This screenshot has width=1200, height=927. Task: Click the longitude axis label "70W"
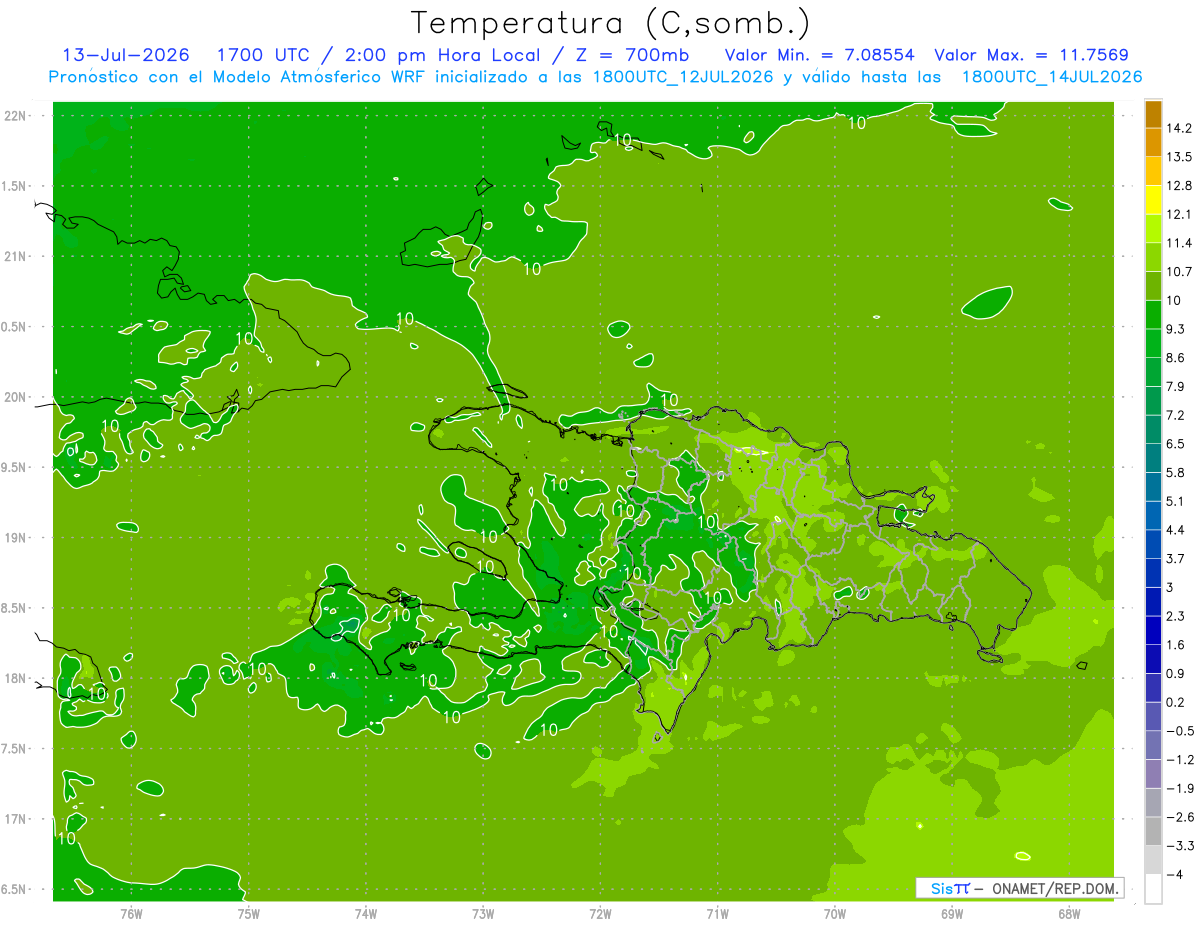point(835,914)
